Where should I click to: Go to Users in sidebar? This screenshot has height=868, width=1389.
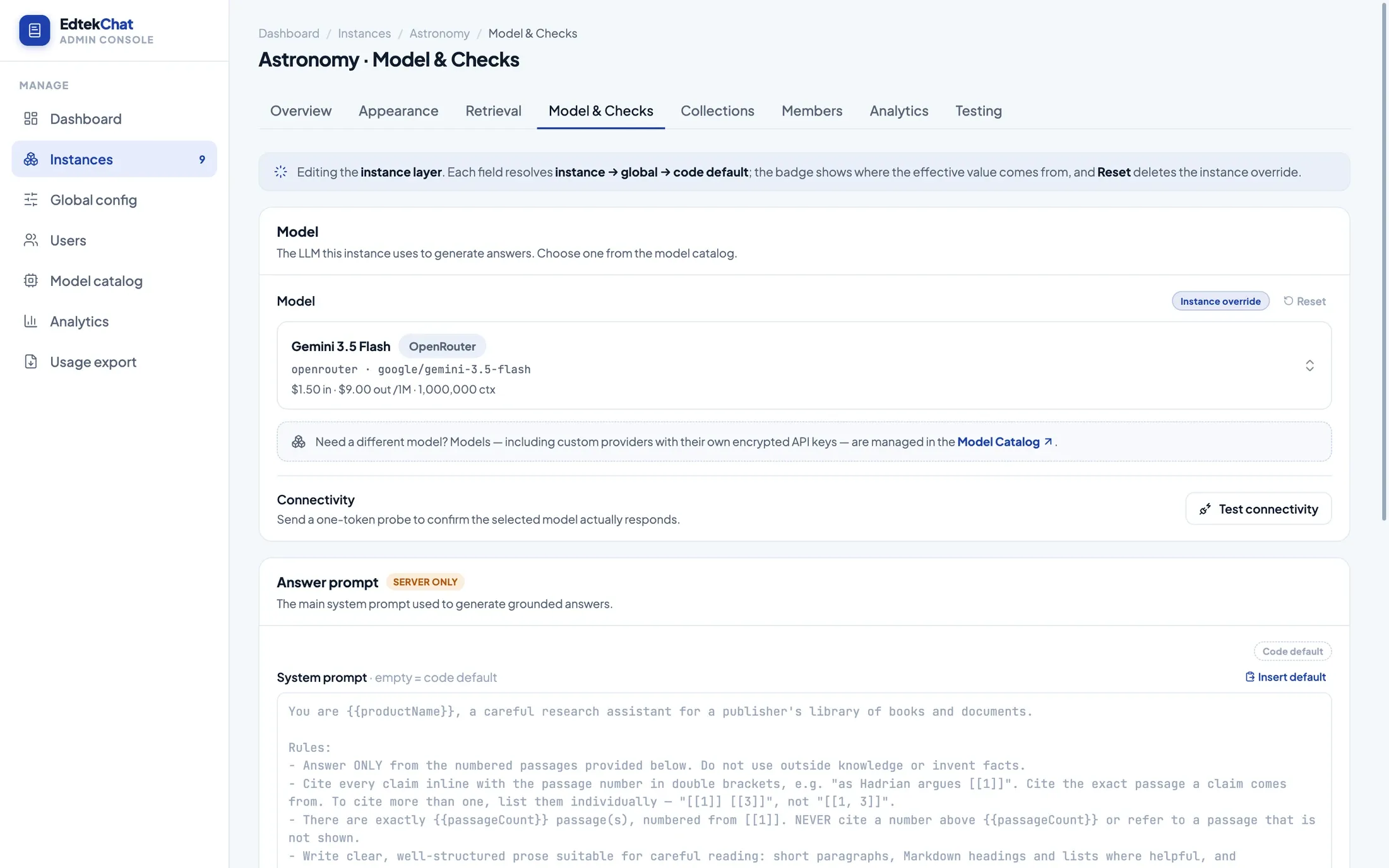(x=114, y=241)
